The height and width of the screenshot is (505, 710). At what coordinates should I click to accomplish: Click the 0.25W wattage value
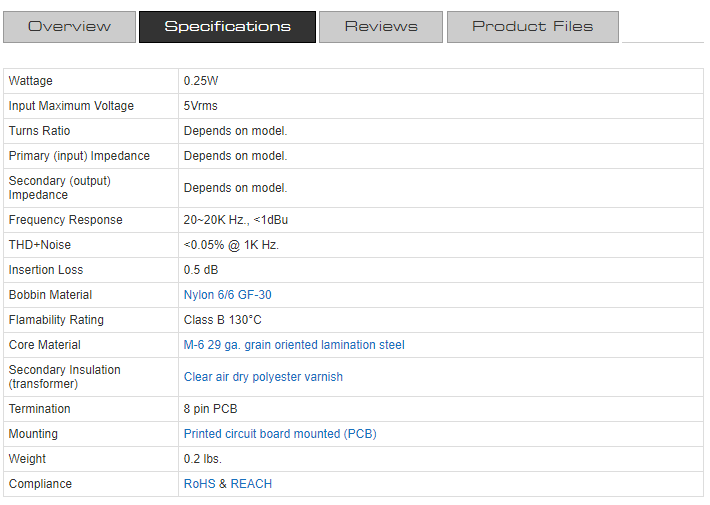point(201,81)
